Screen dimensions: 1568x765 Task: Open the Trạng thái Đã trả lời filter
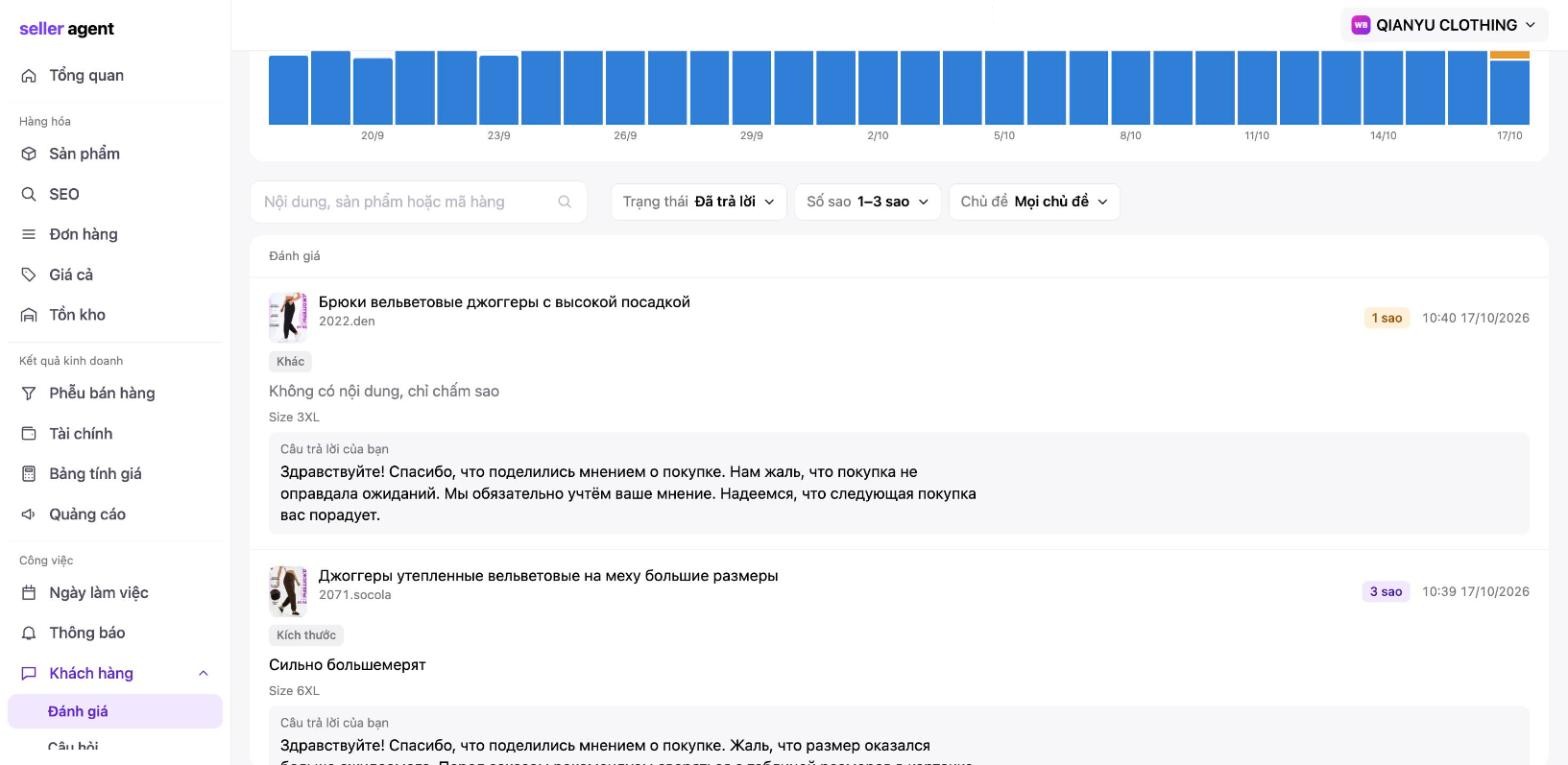[699, 202]
